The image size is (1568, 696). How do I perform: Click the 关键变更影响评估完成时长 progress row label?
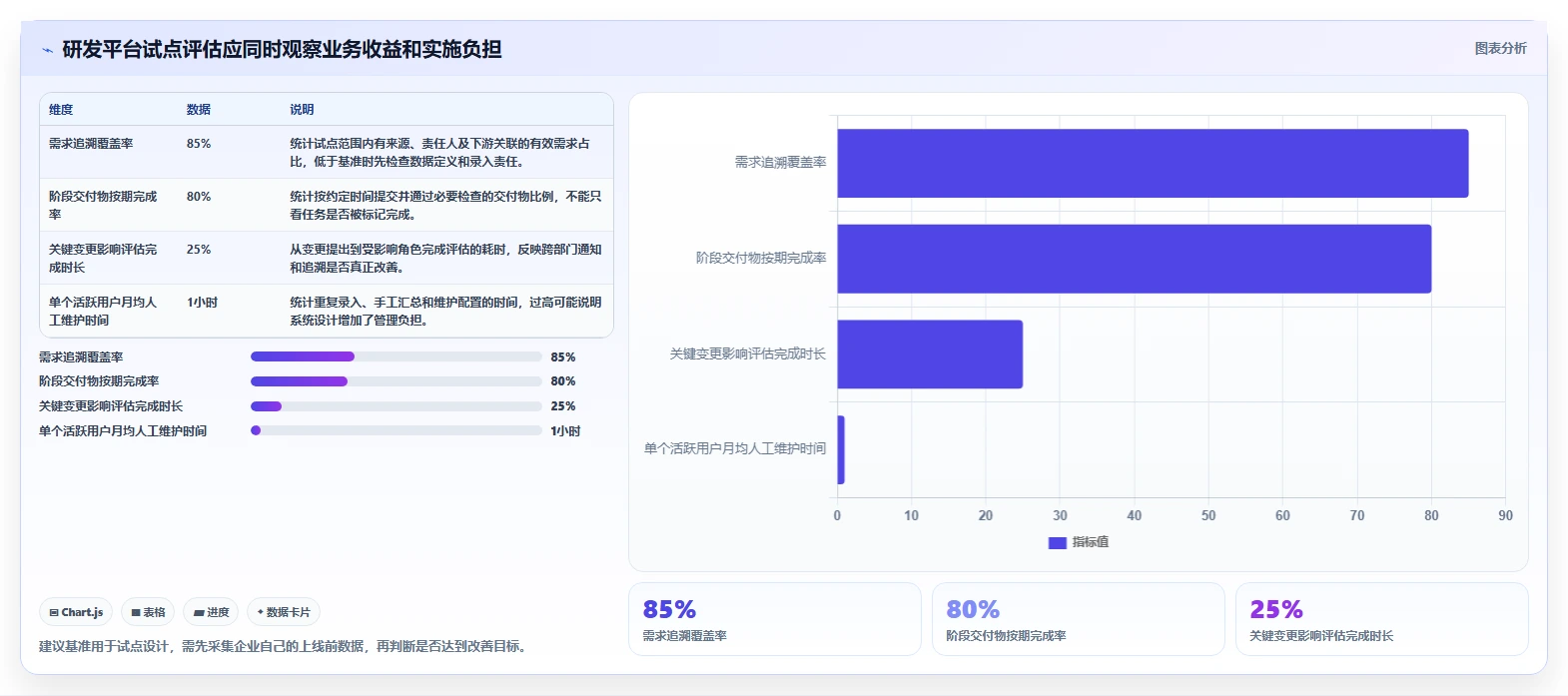coord(111,406)
